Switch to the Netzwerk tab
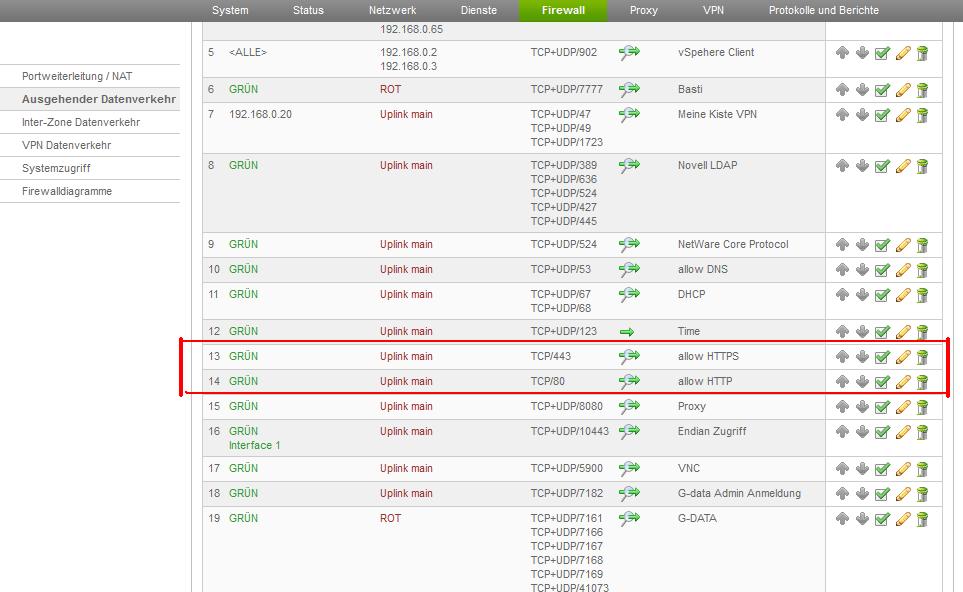 (392, 10)
